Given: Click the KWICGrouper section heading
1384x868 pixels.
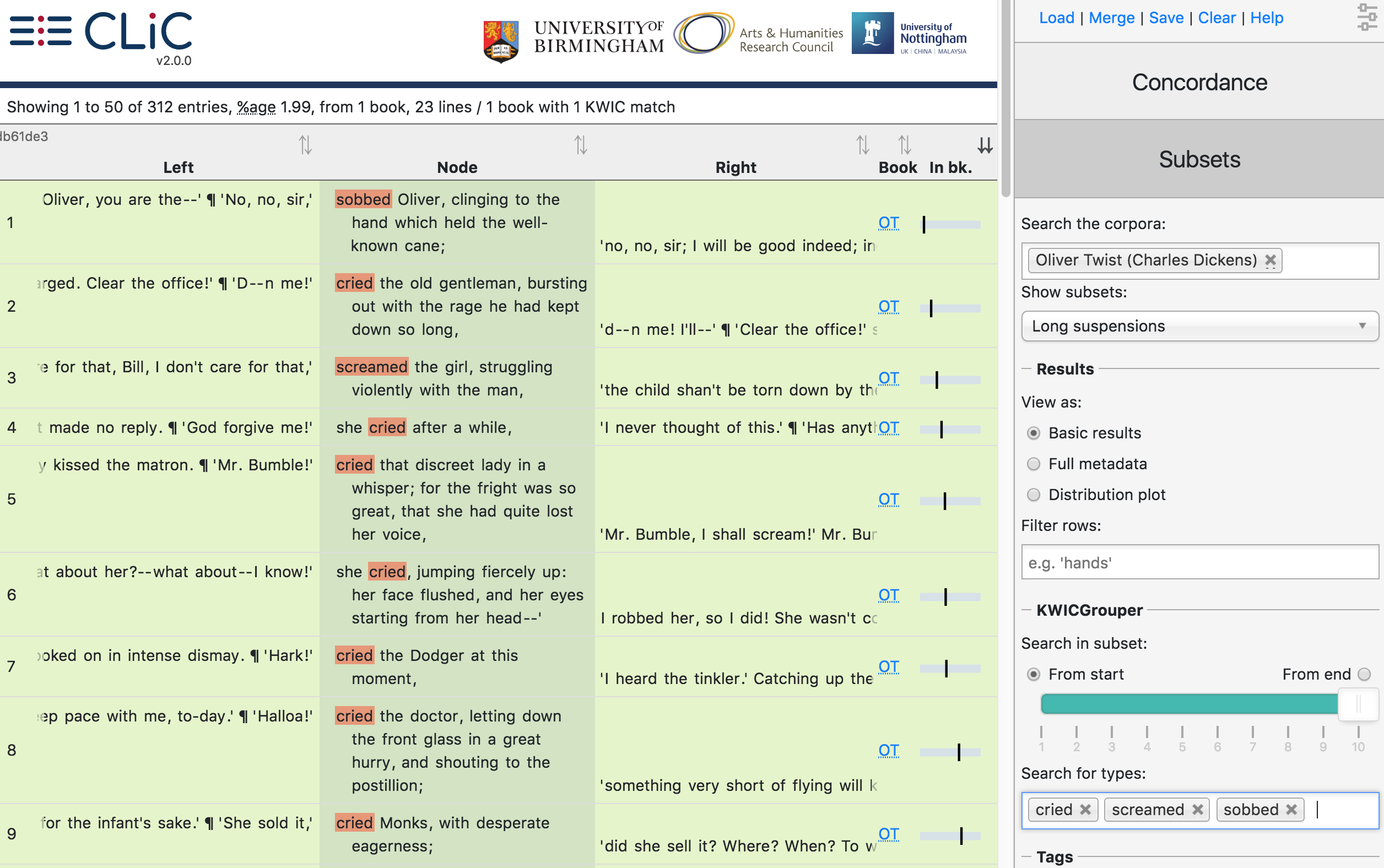Looking at the screenshot, I should point(1089,610).
